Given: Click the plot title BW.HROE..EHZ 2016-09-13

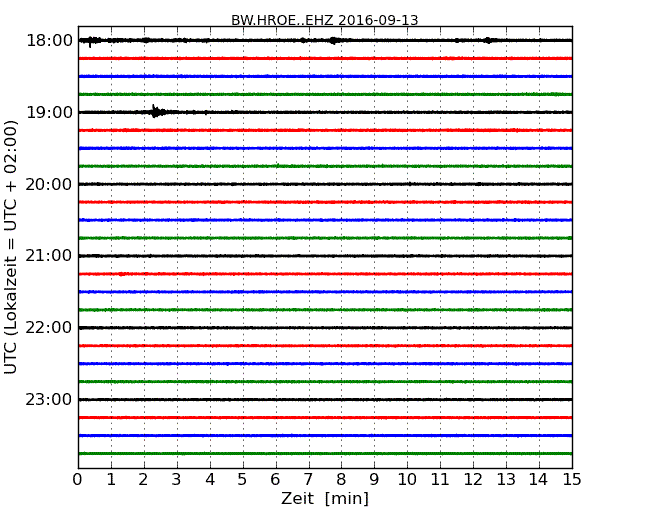Looking at the screenshot, I should pos(325,20).
